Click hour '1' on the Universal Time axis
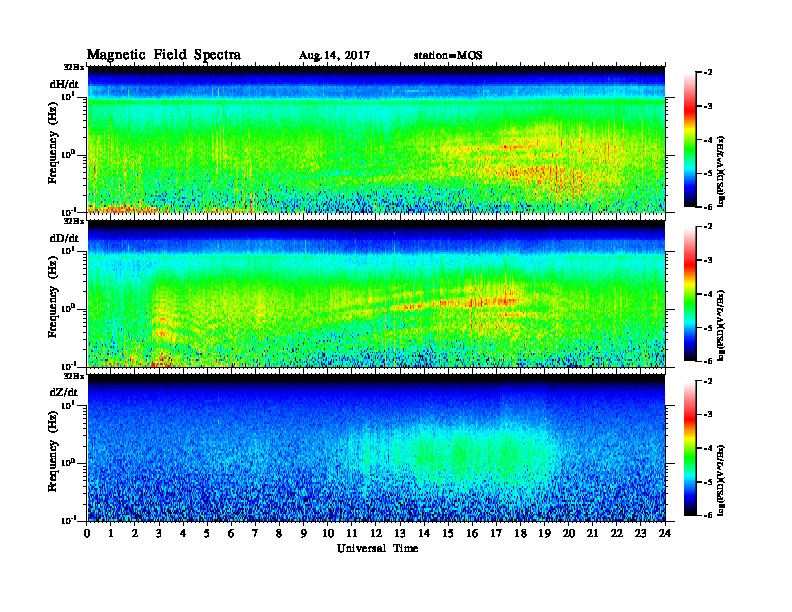Image resolution: width=792 pixels, height=612 pixels. (x=112, y=534)
